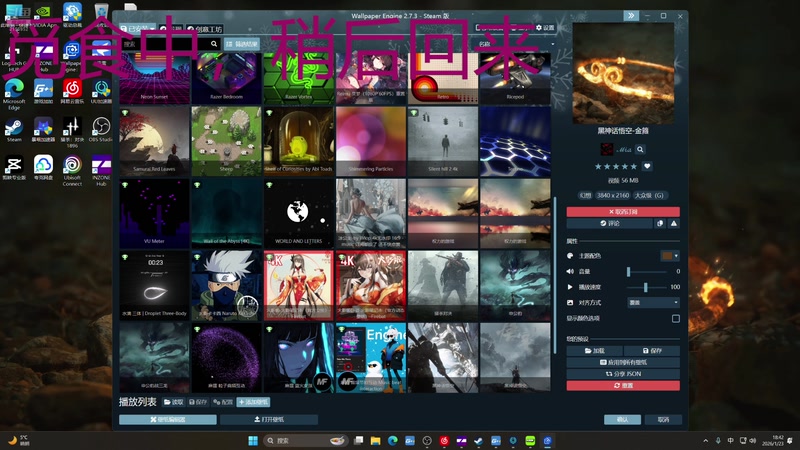Click the red Unsubscribe button (取消订阅)
800x450 pixels.
(623, 211)
